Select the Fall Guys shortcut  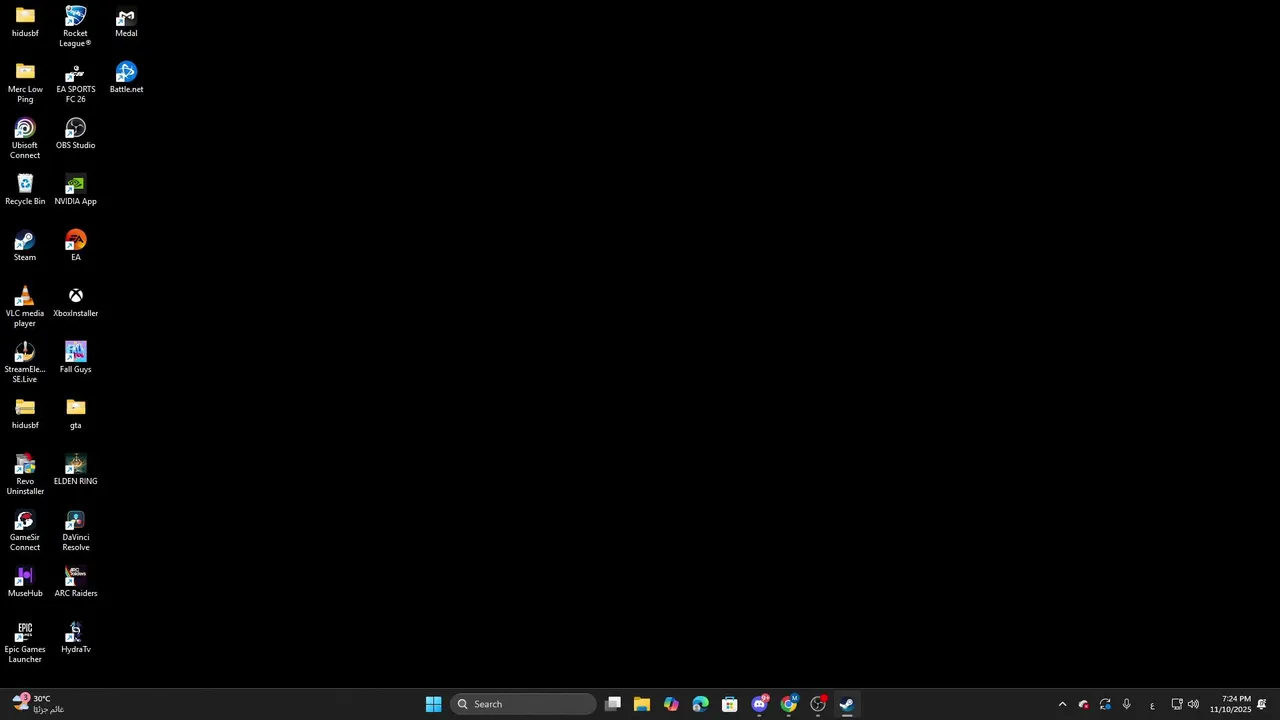(75, 358)
